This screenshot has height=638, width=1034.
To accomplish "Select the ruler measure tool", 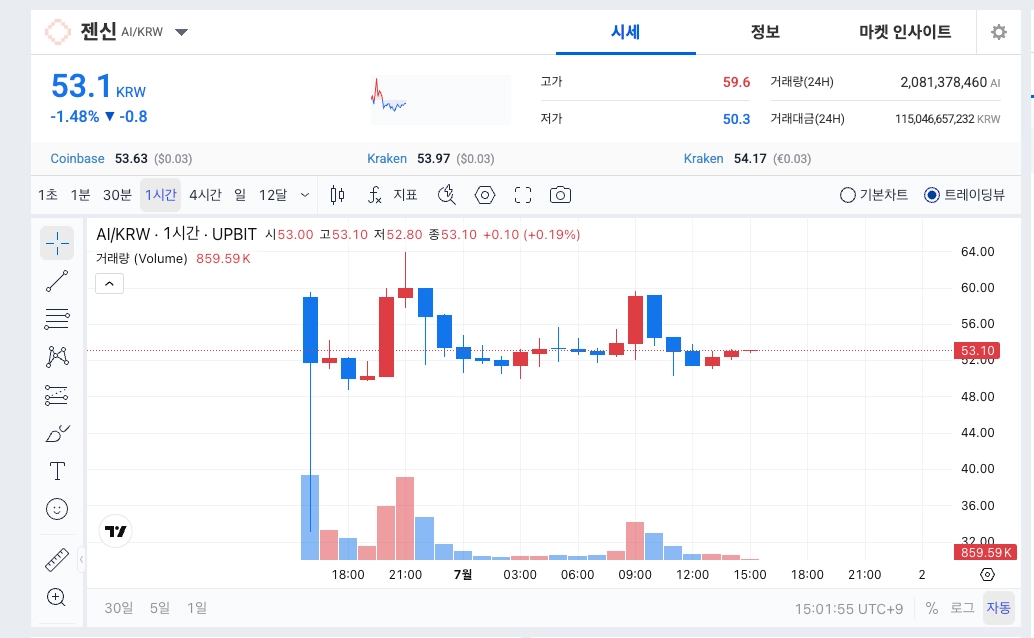I will 57,559.
